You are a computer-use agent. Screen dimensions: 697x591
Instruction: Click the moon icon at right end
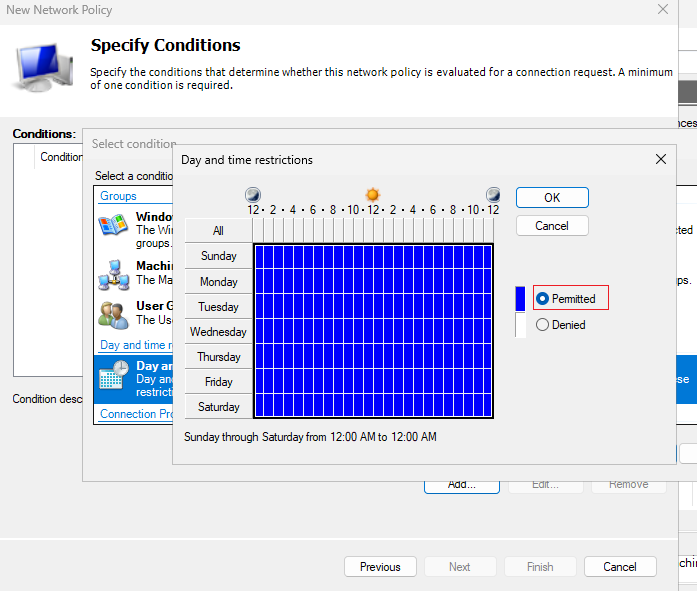493,195
